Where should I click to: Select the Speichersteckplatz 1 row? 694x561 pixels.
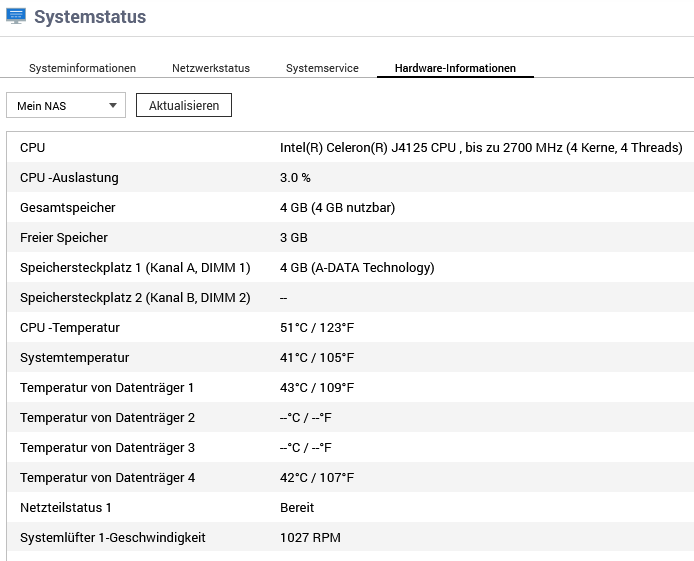[350, 268]
